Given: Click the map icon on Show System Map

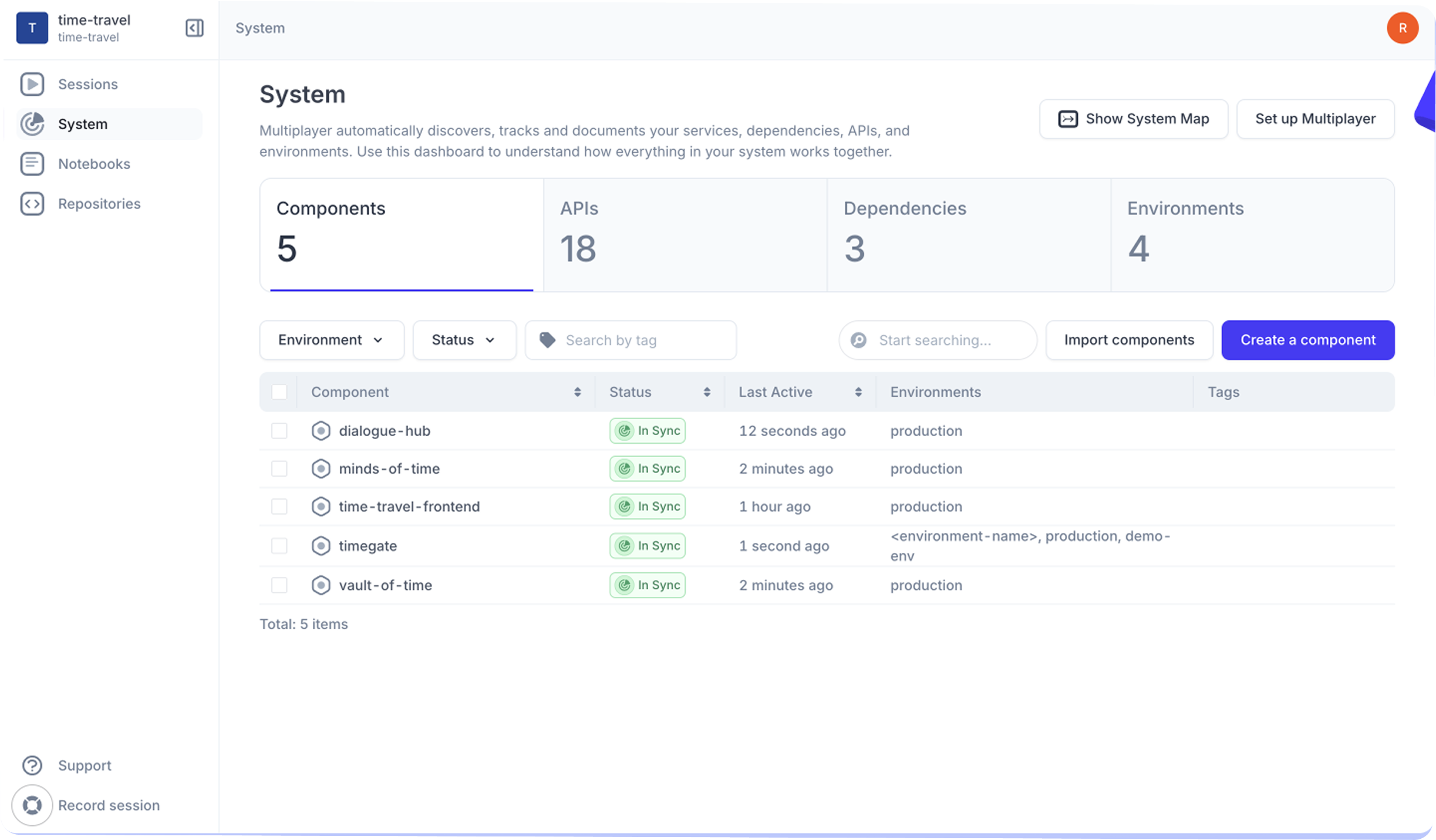Looking at the screenshot, I should coord(1067,119).
